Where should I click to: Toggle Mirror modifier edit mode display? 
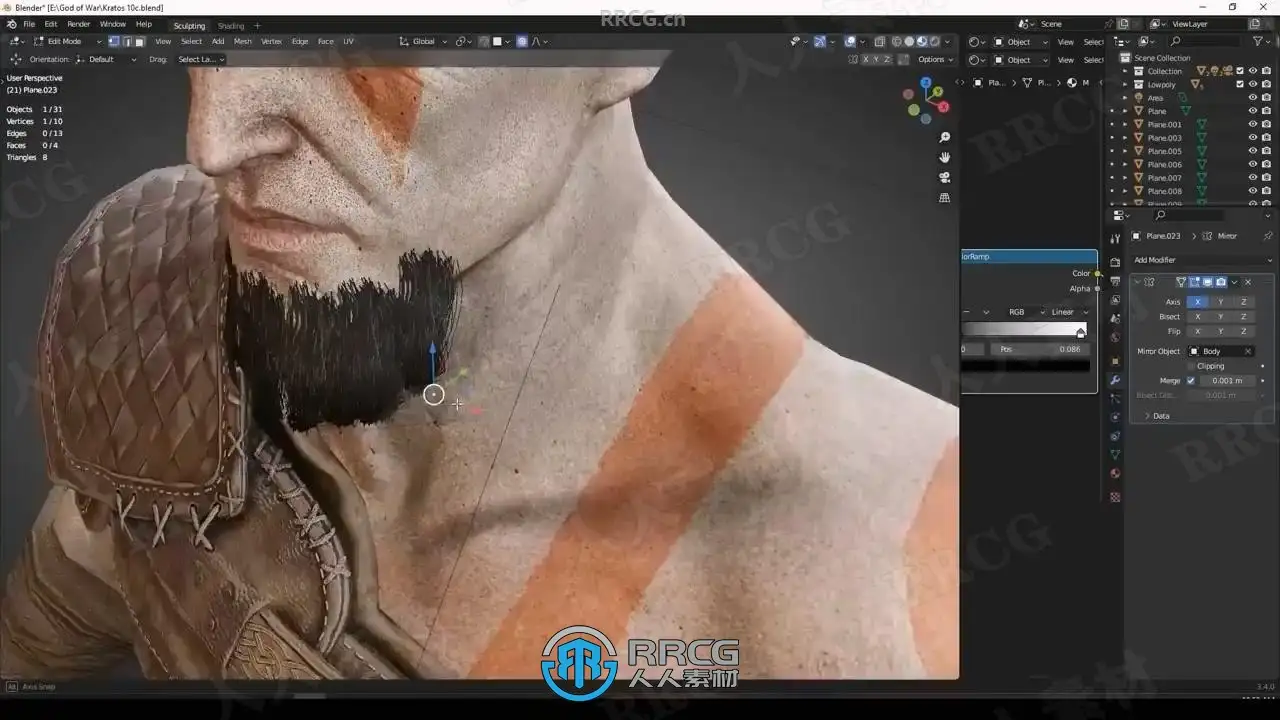pyautogui.click(x=1194, y=282)
